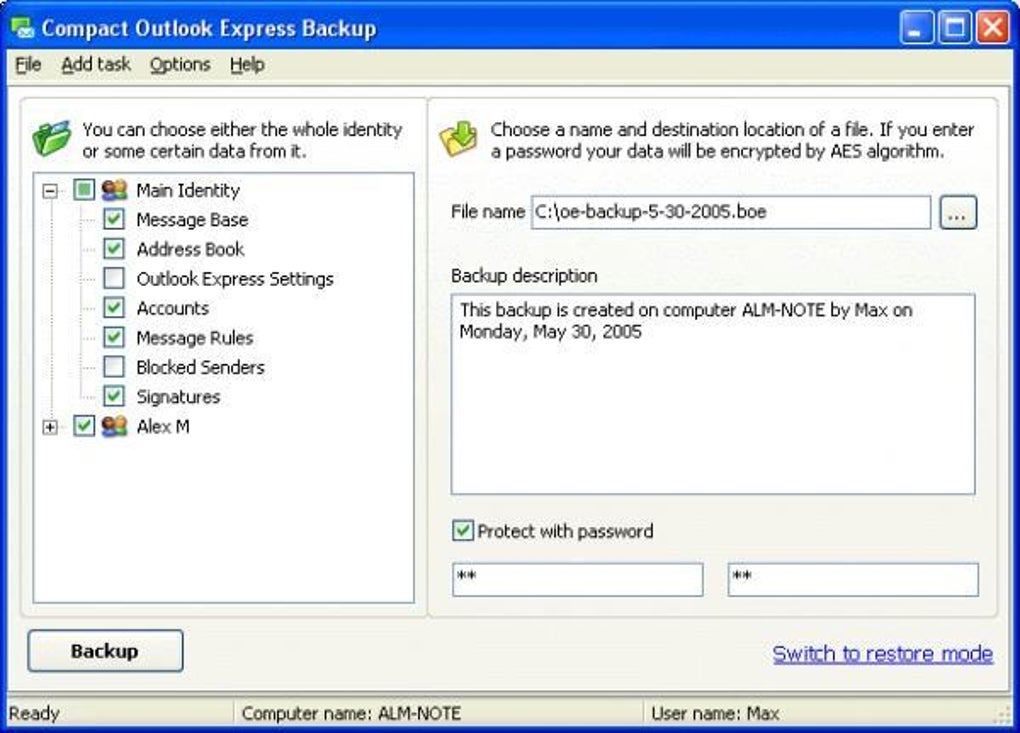Click Switch to restore mode link
Viewport: 1020px width, 733px height.
pos(883,653)
